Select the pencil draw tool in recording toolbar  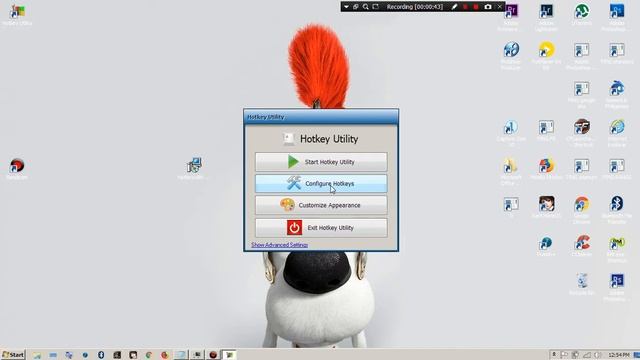click(x=454, y=7)
